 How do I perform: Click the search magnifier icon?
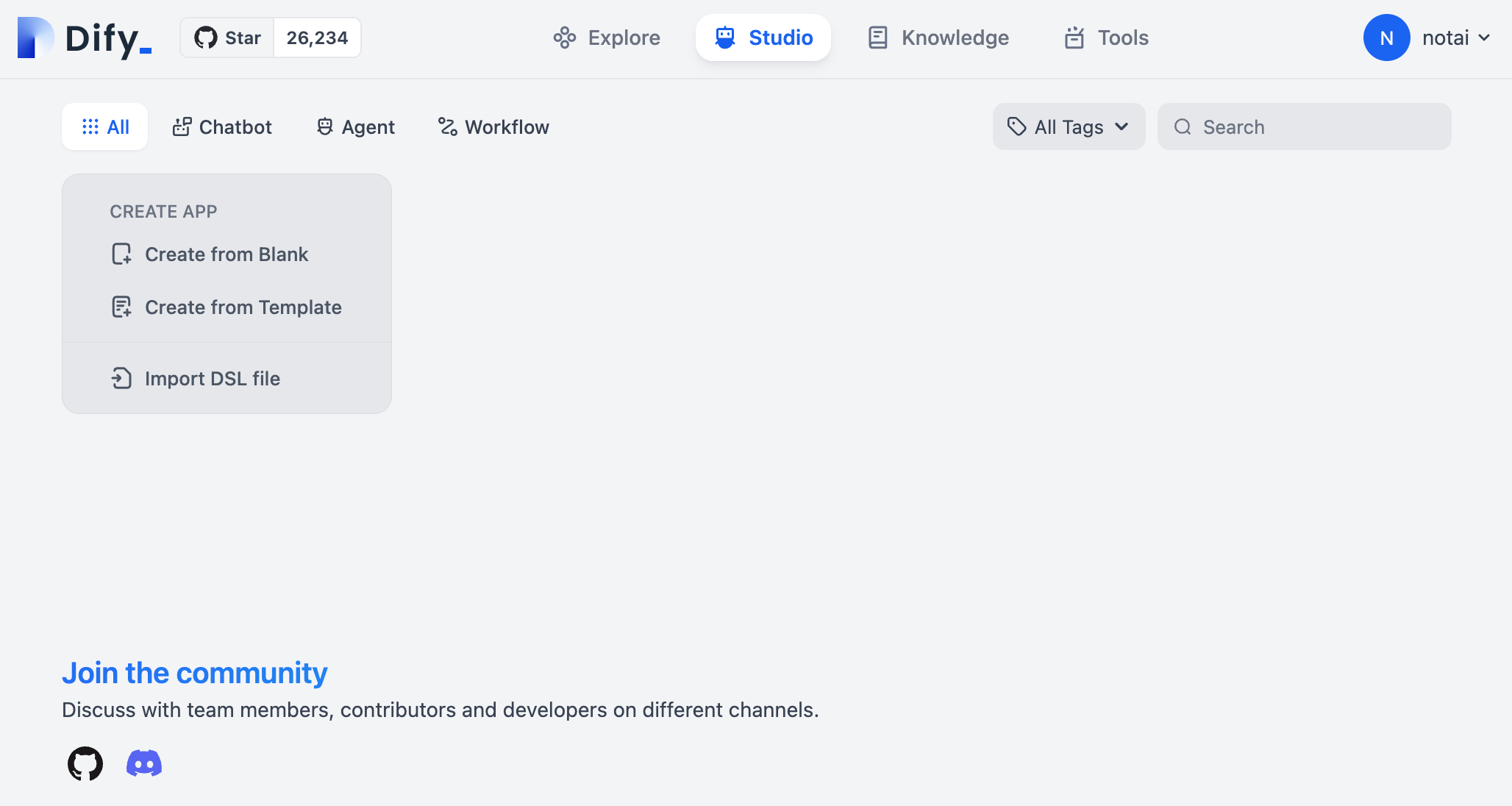click(1183, 126)
